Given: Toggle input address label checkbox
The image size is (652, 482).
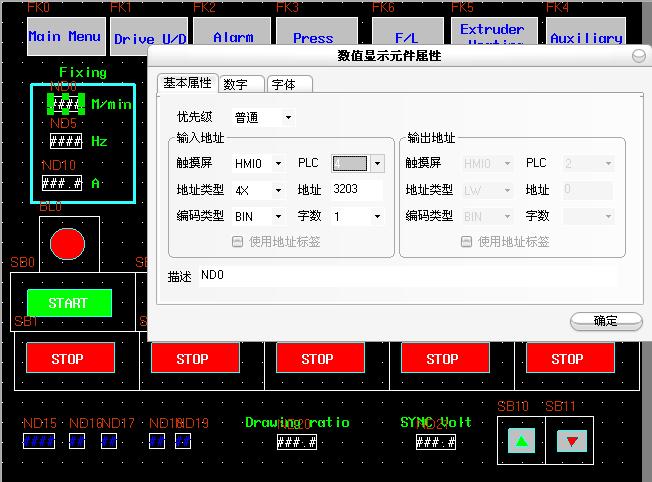Looking at the screenshot, I should [237, 241].
